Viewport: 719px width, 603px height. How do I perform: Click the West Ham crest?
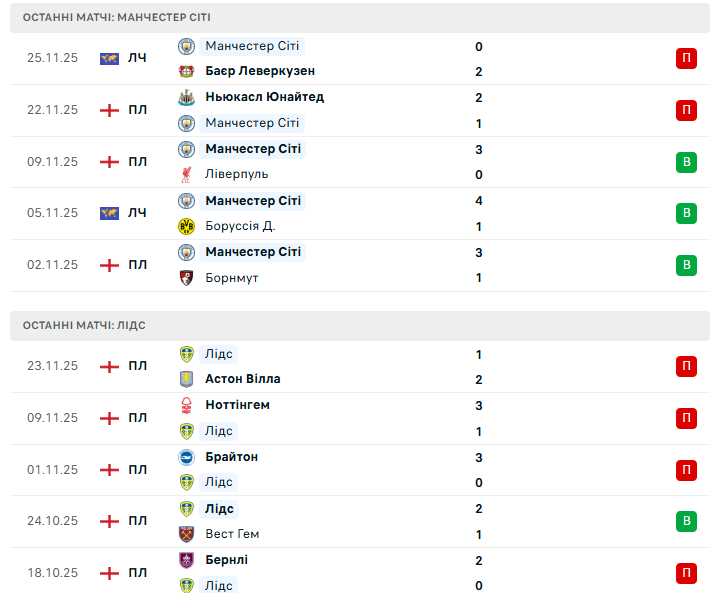[x=186, y=534]
